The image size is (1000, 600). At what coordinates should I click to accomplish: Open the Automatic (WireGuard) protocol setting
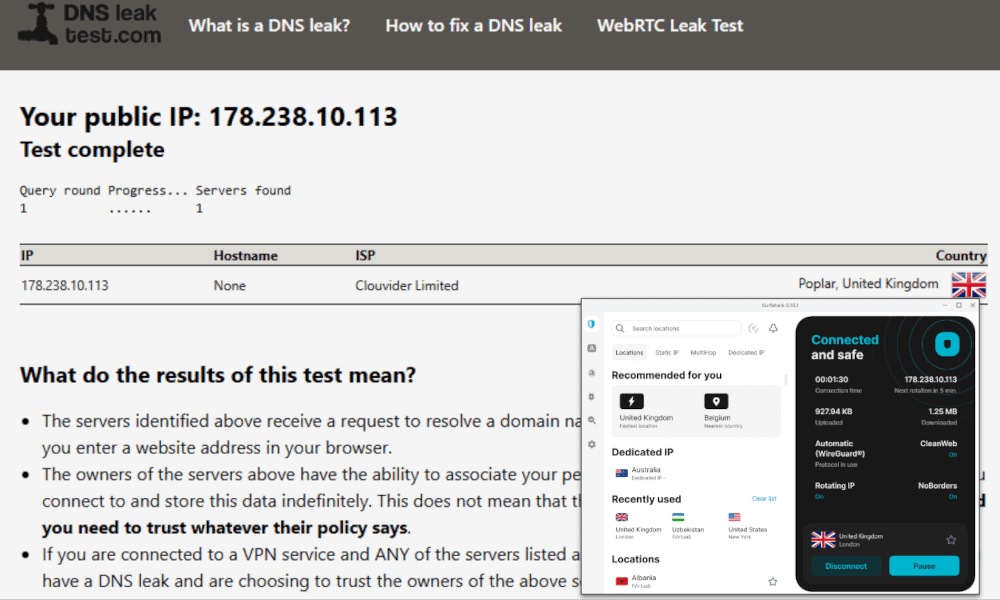pos(840,453)
